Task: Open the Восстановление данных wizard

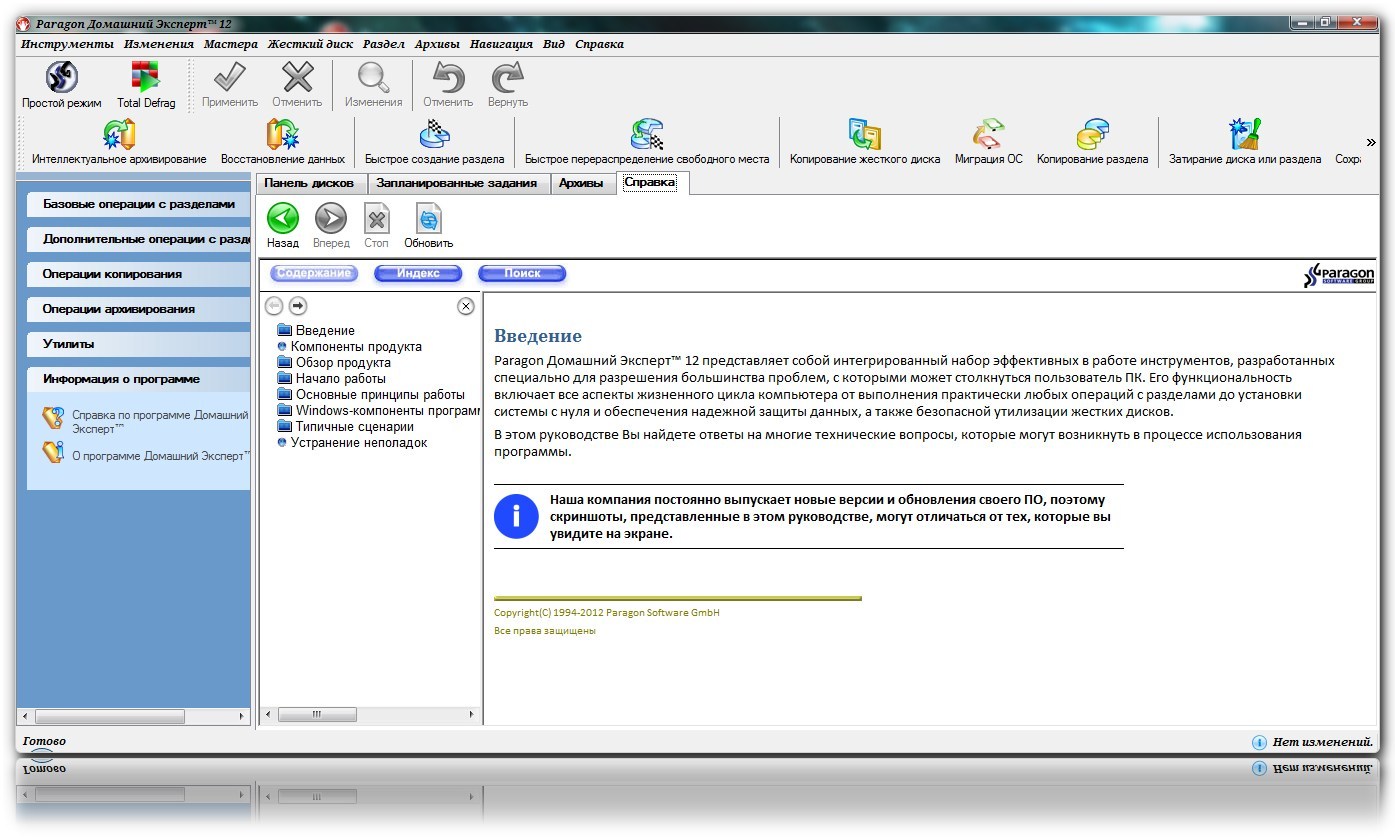Action: tap(282, 136)
